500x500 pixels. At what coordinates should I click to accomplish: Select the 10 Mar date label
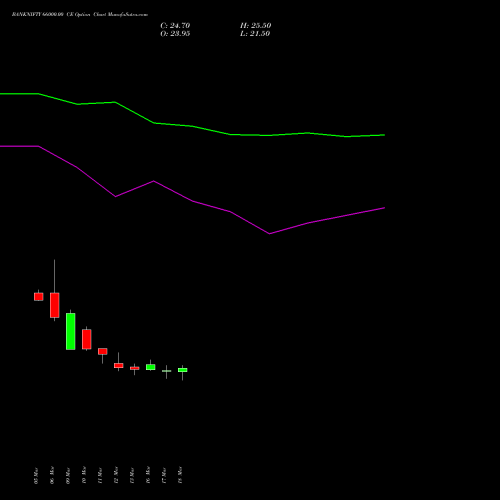point(84,476)
